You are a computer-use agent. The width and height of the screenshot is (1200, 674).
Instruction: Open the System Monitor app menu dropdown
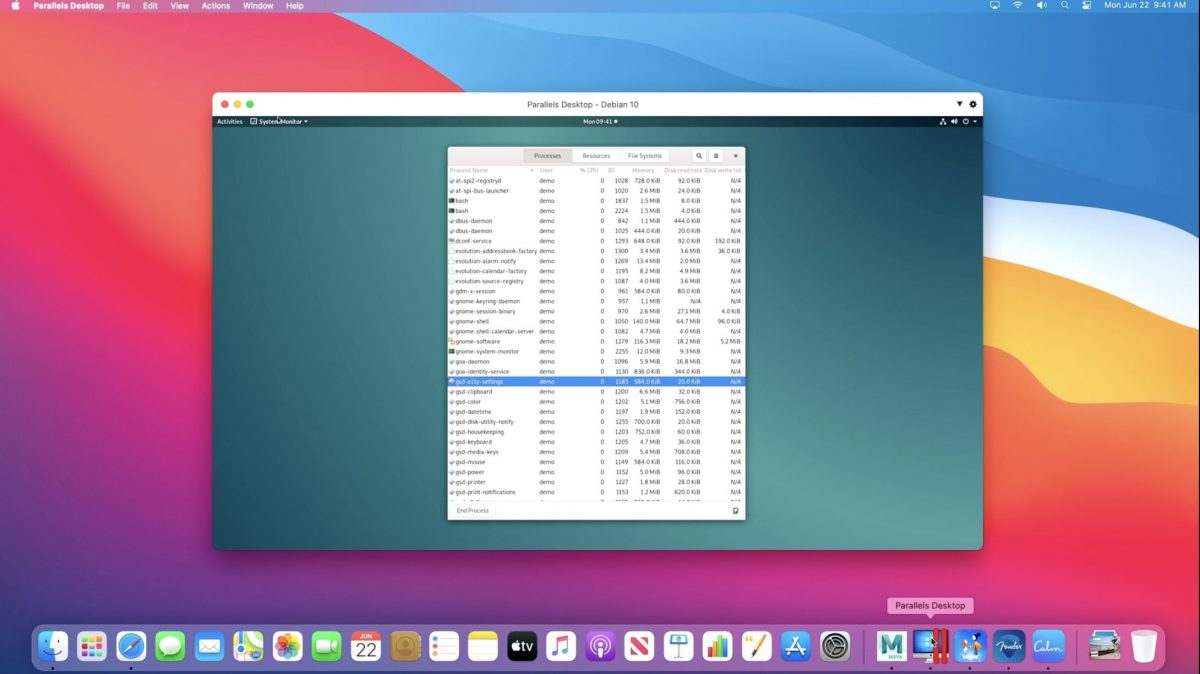(280, 122)
